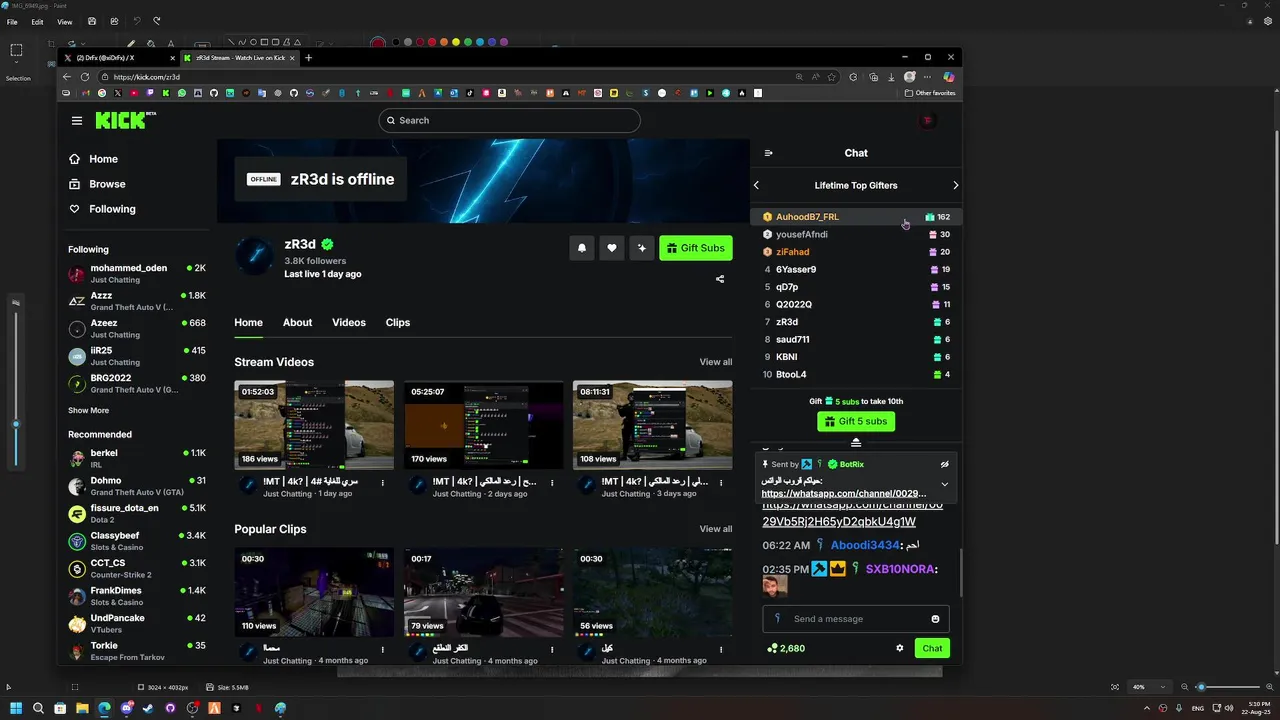Click View all next to Popular Clips

click(715, 529)
